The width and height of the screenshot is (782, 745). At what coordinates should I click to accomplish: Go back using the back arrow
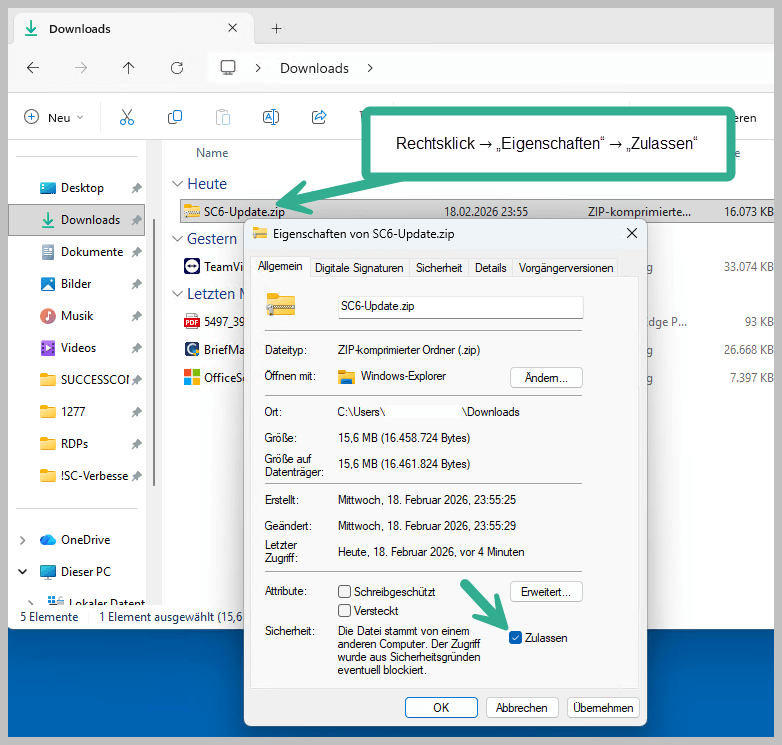tap(33, 68)
